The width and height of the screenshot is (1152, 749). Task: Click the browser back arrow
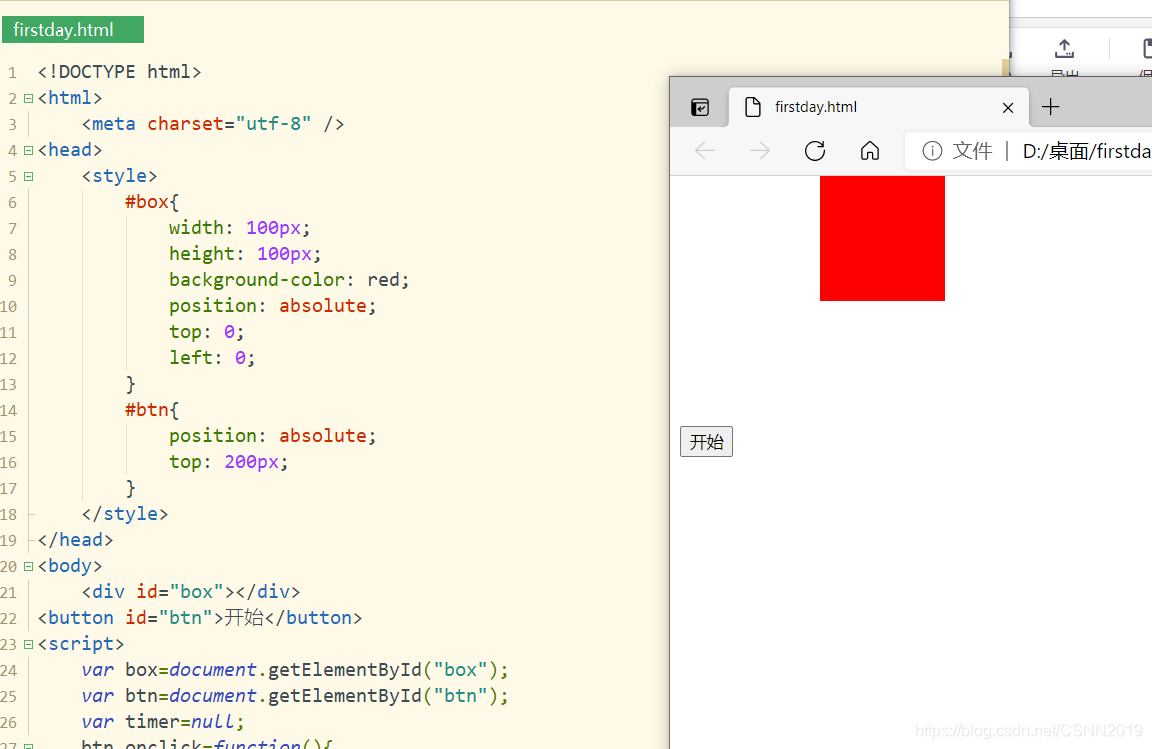point(705,151)
